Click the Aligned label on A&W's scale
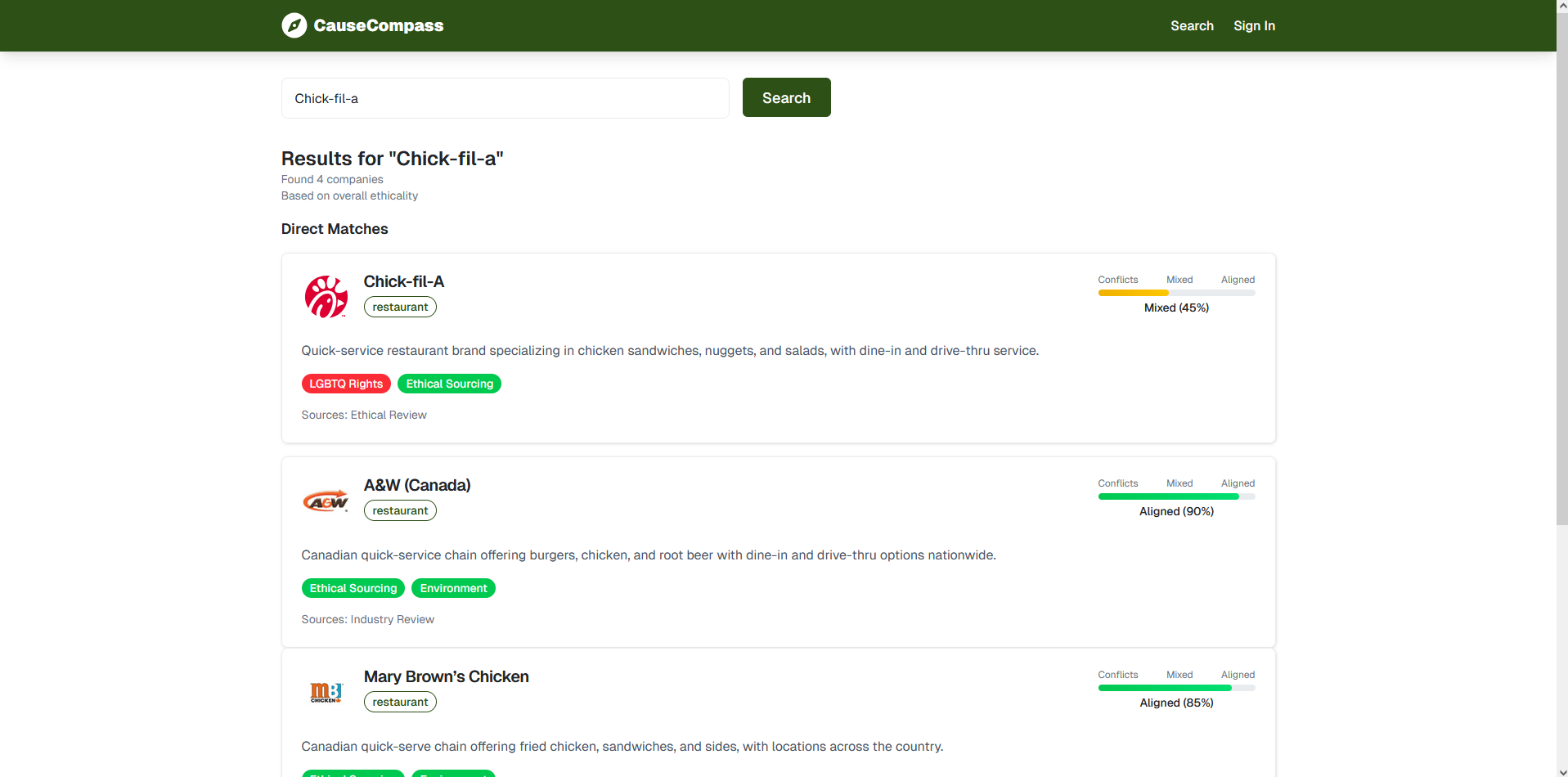The height and width of the screenshot is (777, 1568). coord(1238,483)
